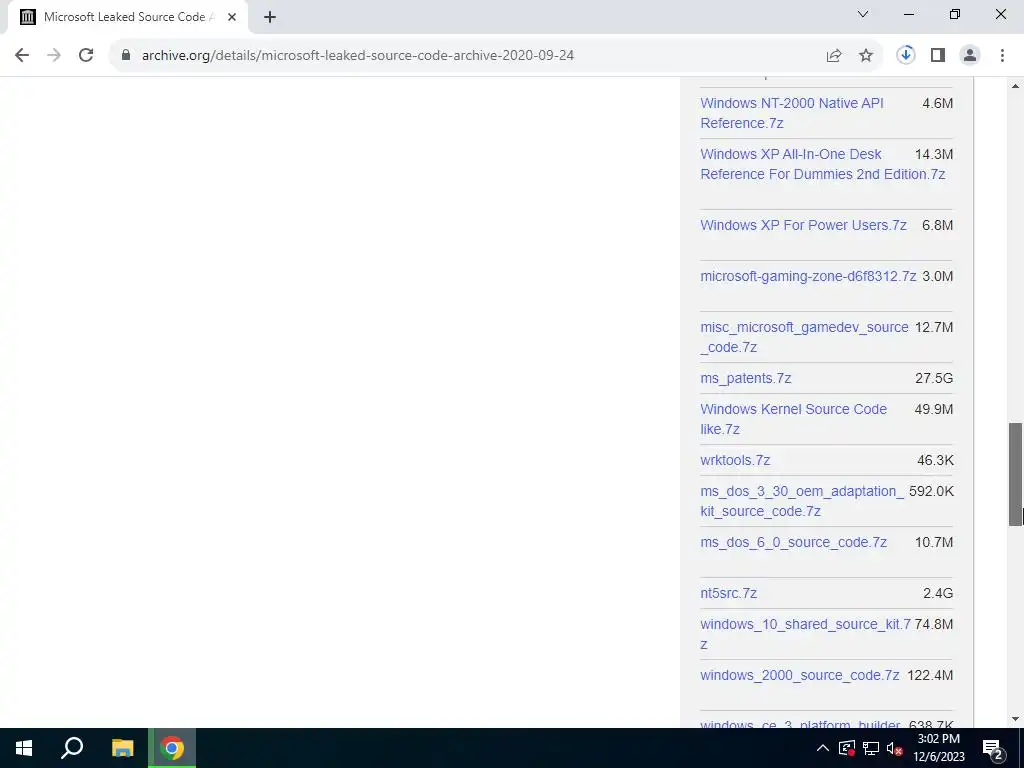Open the Chrome profile avatar

[970, 56]
